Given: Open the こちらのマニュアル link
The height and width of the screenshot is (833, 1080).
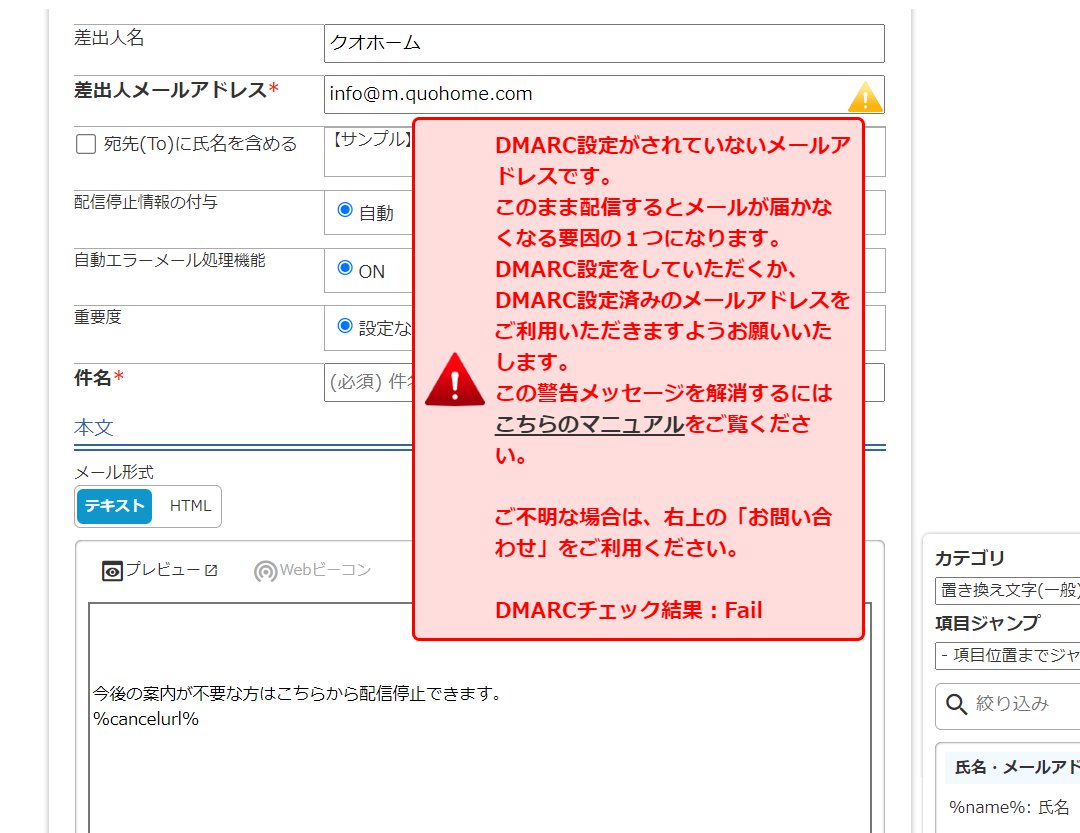Looking at the screenshot, I should coord(589,424).
